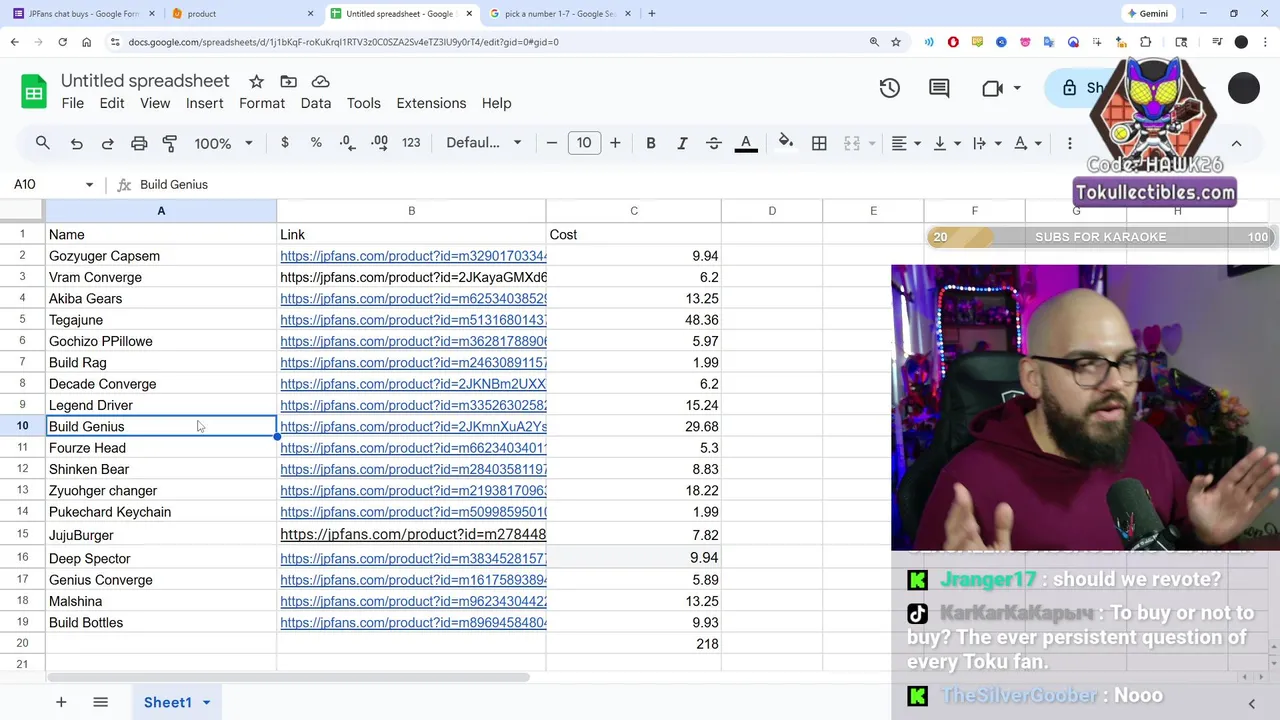The height and width of the screenshot is (720, 1280).
Task: Activate the paint format tool
Action: [x=170, y=143]
